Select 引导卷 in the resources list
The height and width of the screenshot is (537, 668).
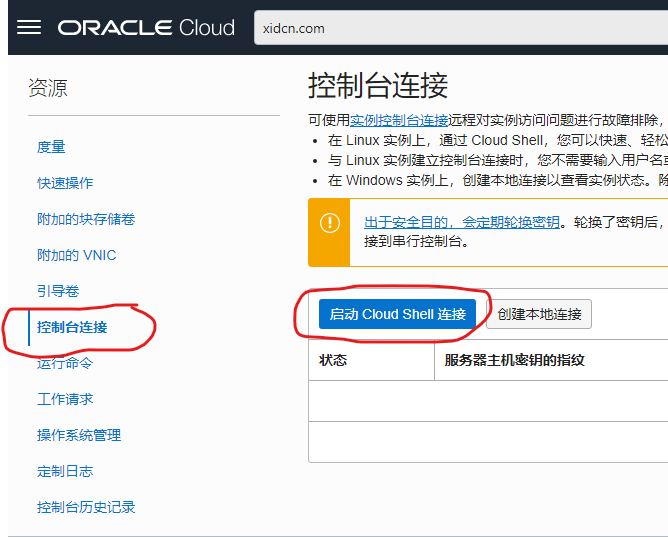(x=58, y=291)
